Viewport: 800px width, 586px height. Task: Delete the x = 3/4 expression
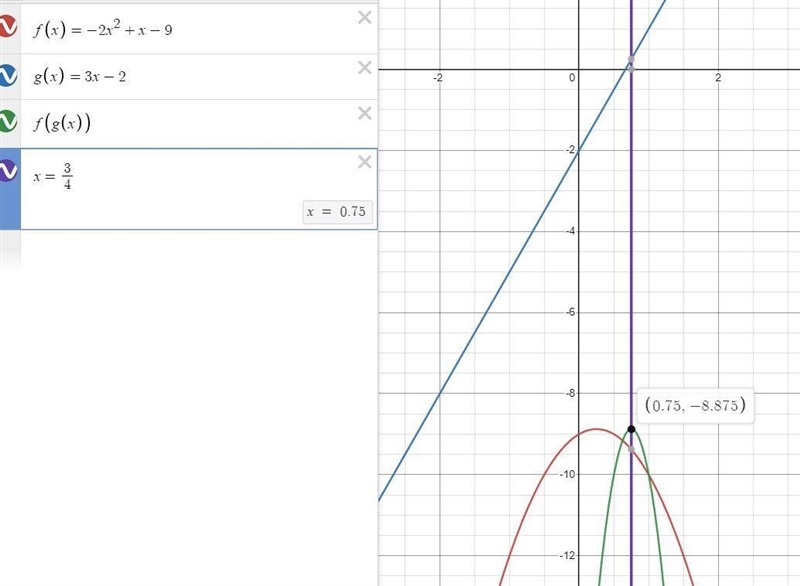364,162
